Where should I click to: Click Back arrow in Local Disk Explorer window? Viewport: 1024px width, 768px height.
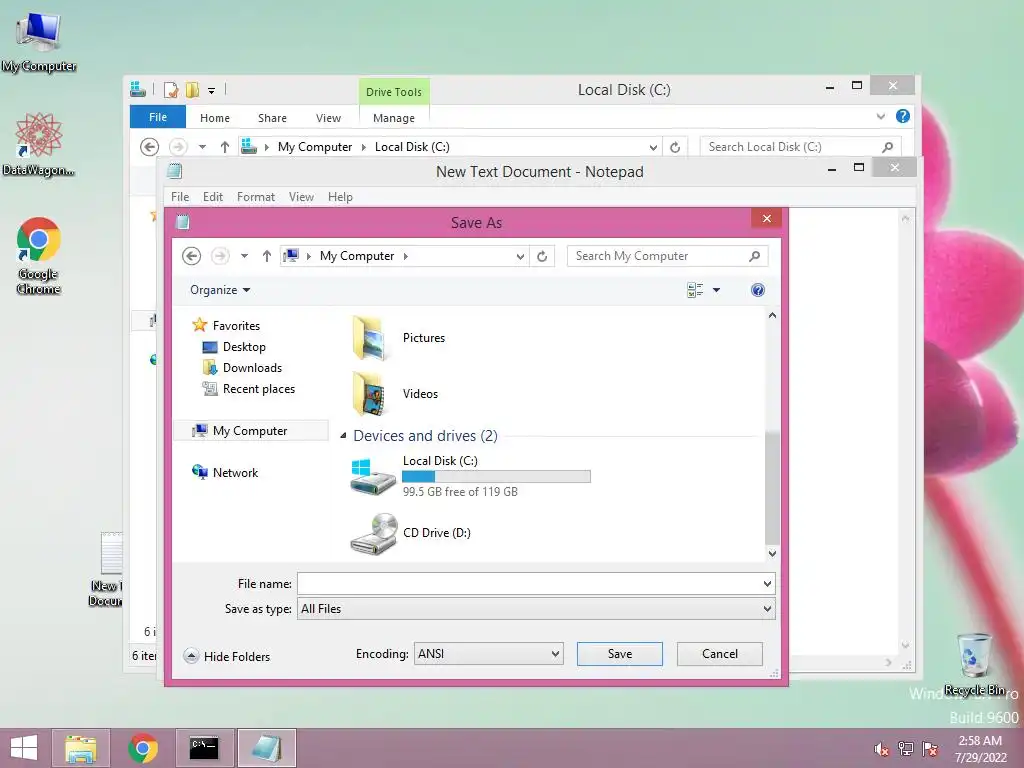point(150,147)
